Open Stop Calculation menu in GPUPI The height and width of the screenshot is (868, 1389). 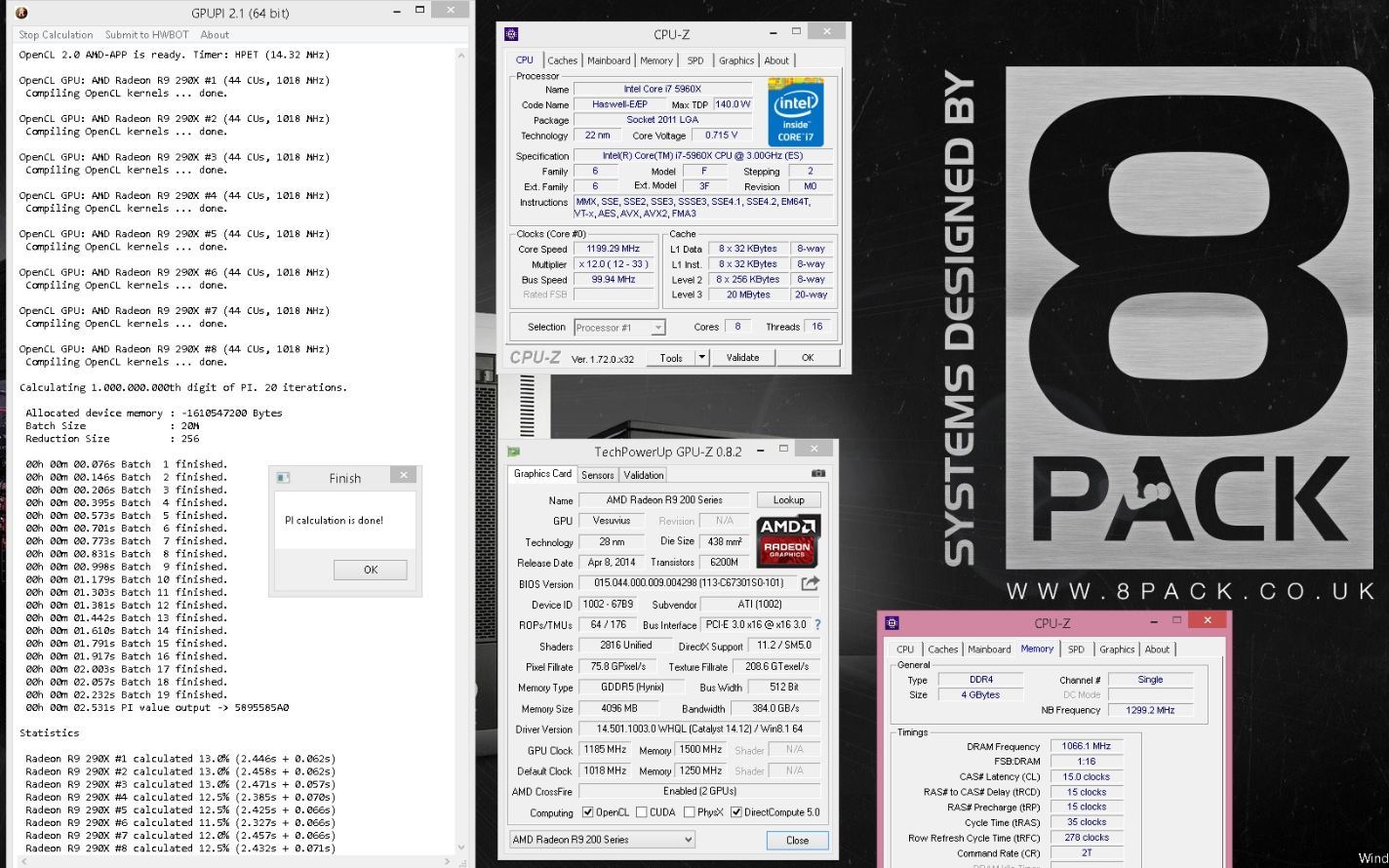click(56, 35)
